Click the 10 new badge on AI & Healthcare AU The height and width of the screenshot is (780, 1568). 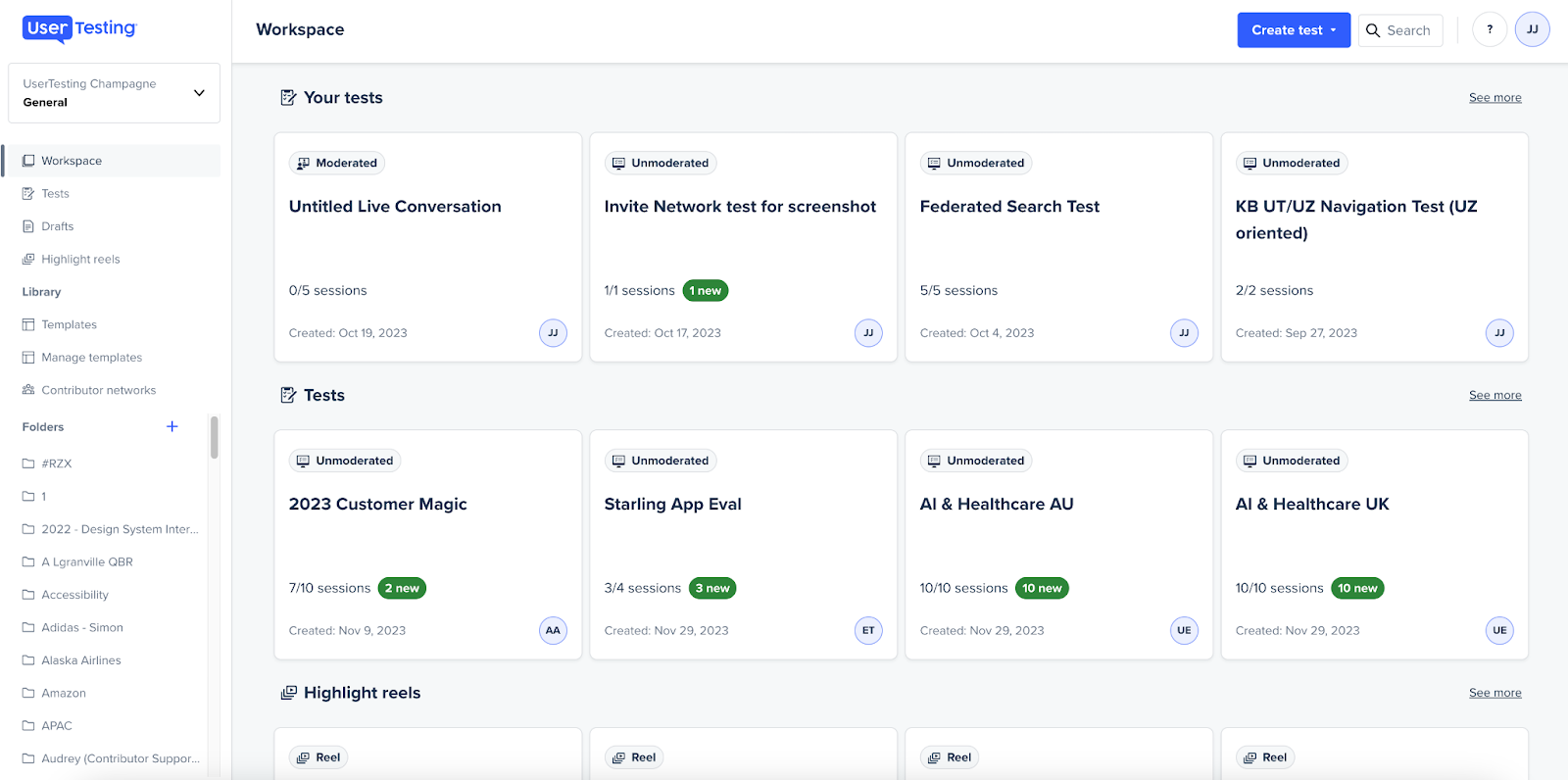point(1042,588)
